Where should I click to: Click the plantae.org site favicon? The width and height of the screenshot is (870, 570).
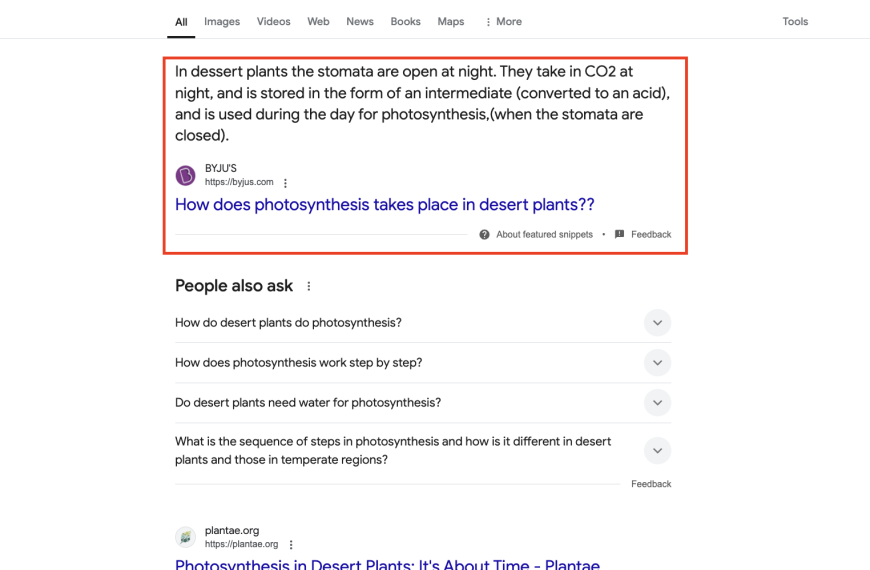click(x=185, y=537)
